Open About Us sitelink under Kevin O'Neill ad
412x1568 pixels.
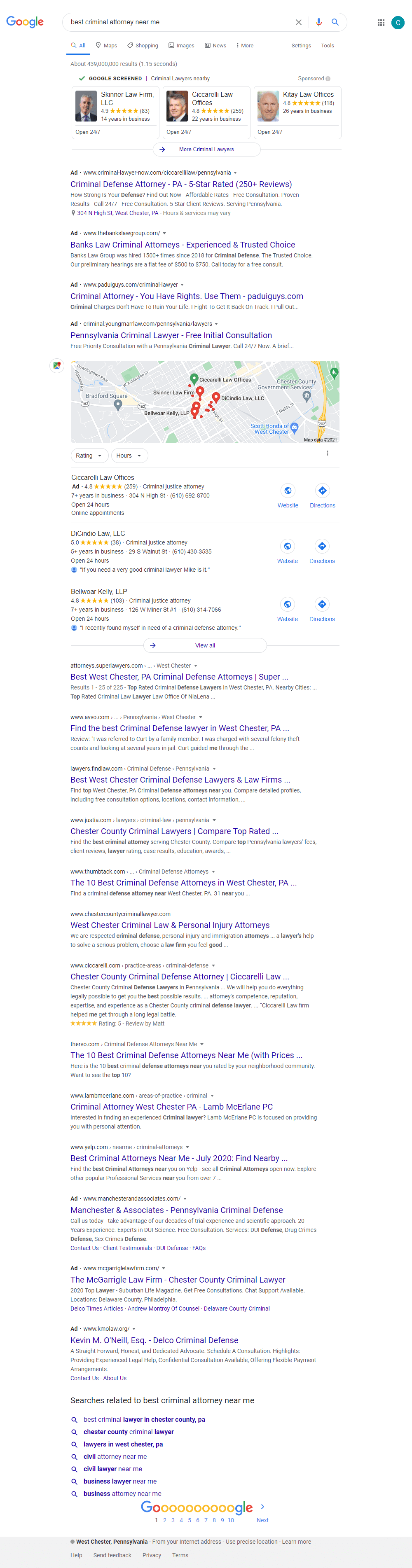coord(115,1379)
